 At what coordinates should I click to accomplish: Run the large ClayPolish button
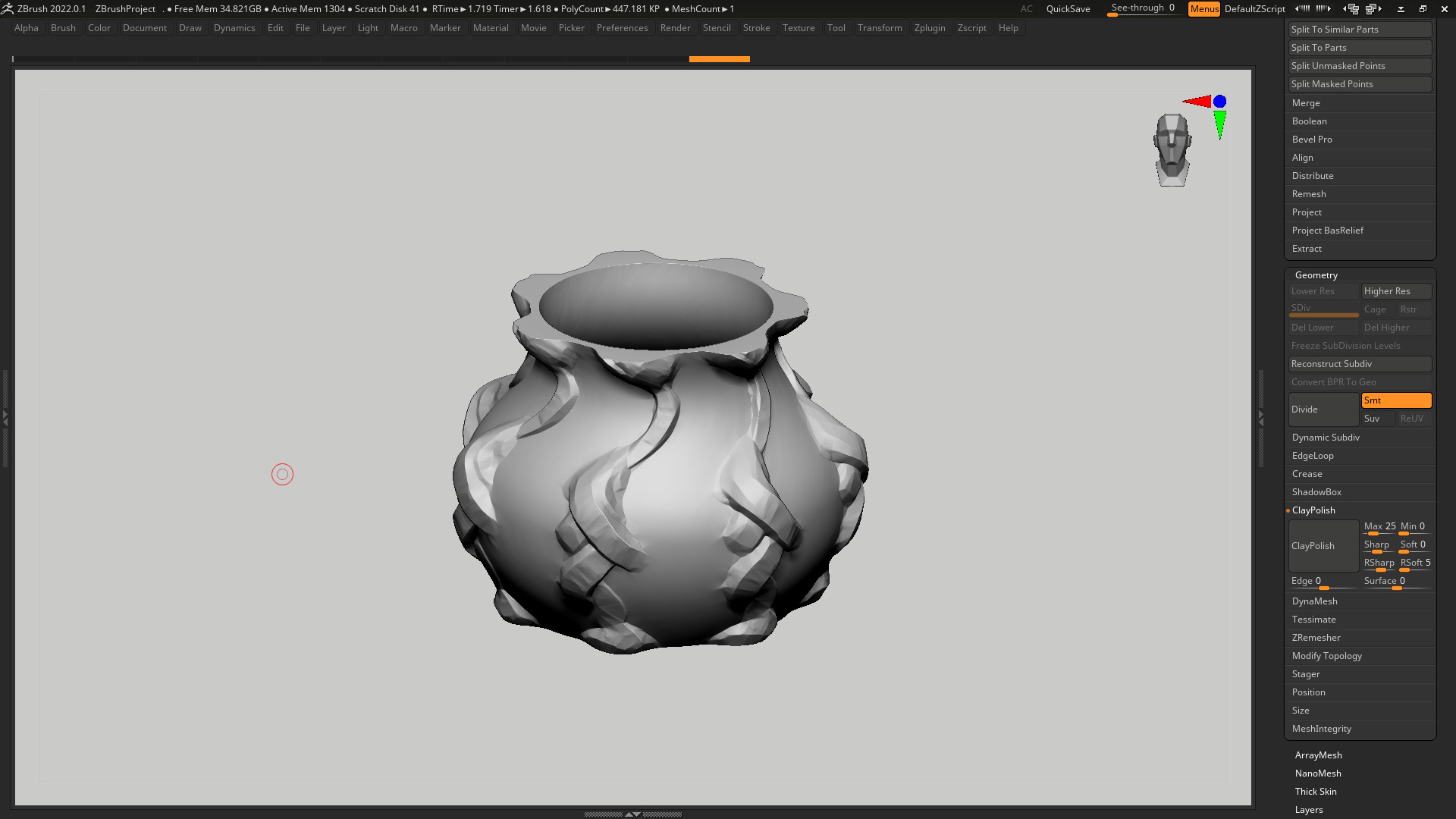pyautogui.click(x=1323, y=546)
